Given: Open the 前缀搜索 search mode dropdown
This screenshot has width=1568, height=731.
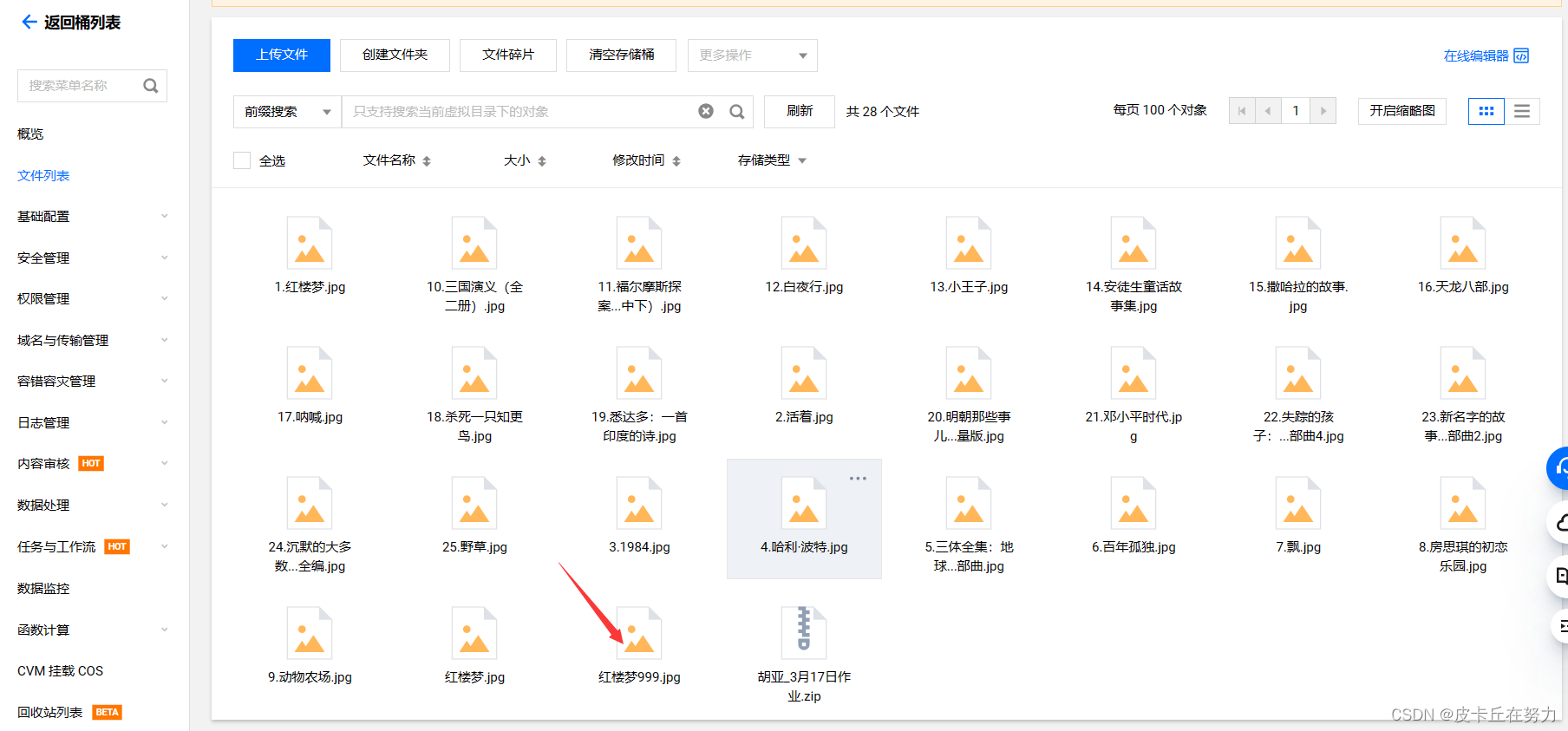Looking at the screenshot, I should [x=287, y=112].
